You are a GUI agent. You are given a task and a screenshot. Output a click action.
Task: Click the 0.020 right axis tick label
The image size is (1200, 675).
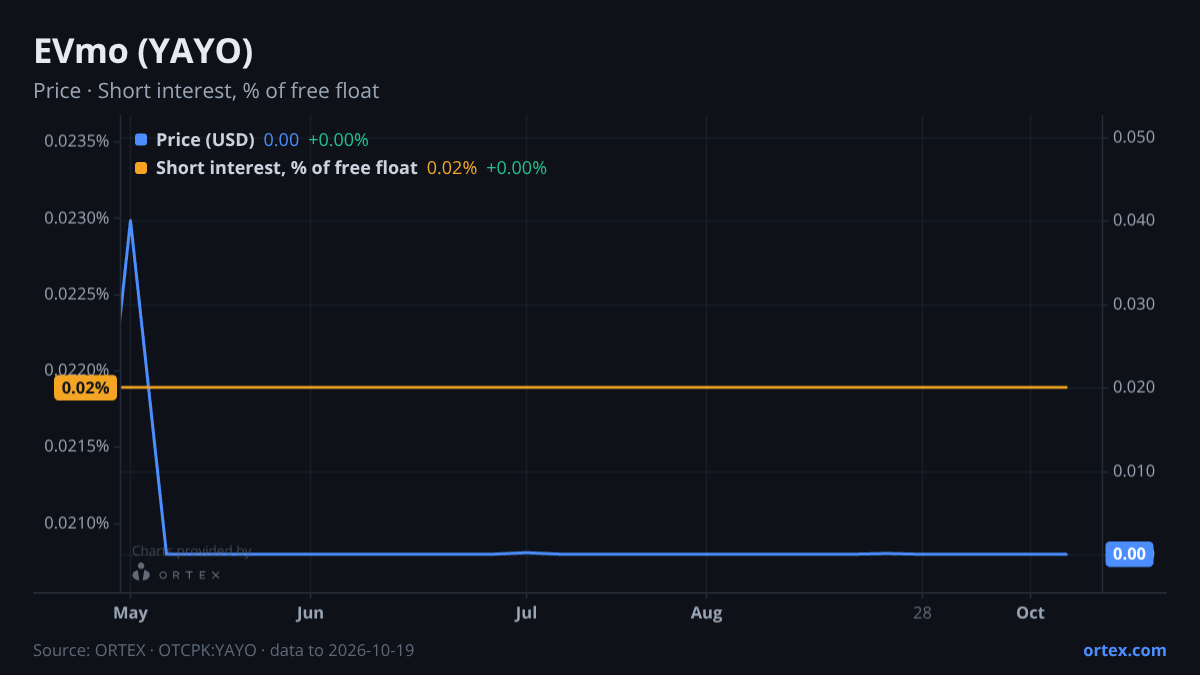click(x=1134, y=387)
